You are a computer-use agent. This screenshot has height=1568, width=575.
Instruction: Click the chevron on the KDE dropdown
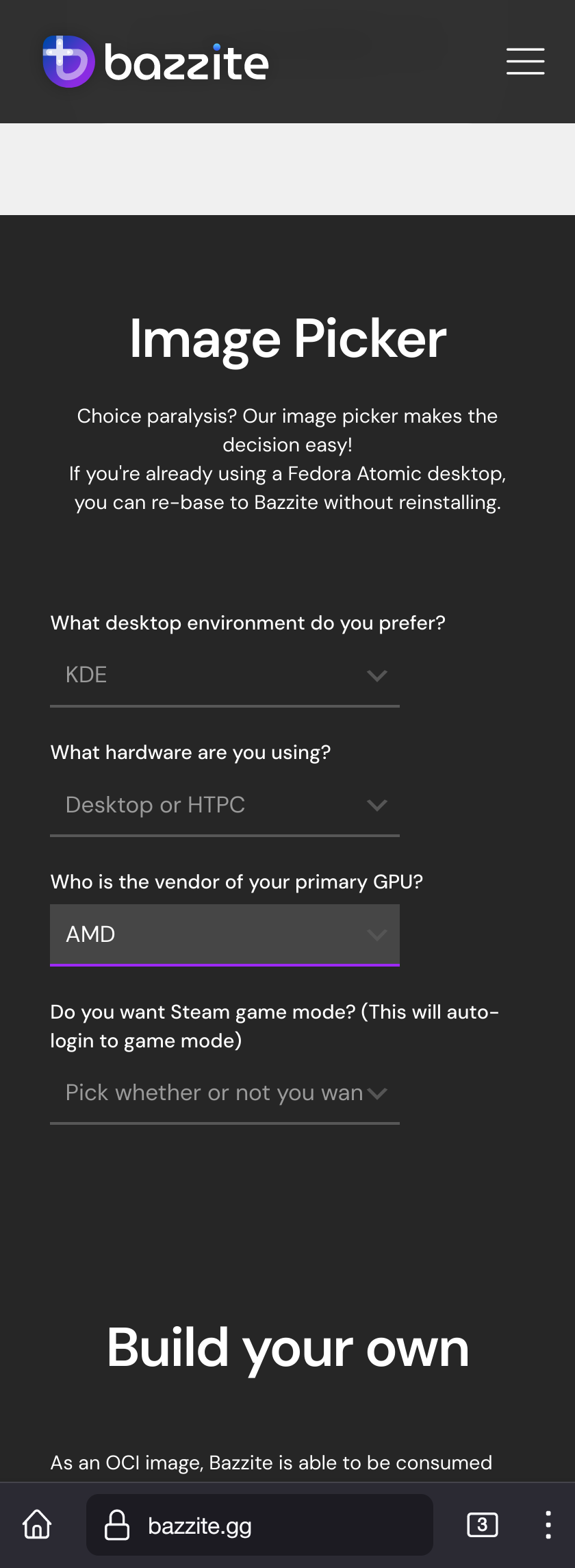tap(377, 675)
